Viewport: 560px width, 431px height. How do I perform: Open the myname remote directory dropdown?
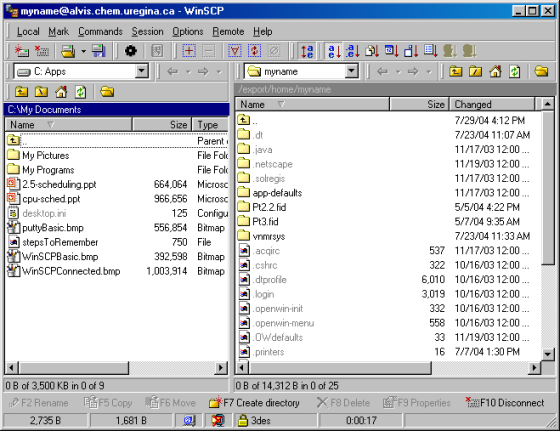352,71
